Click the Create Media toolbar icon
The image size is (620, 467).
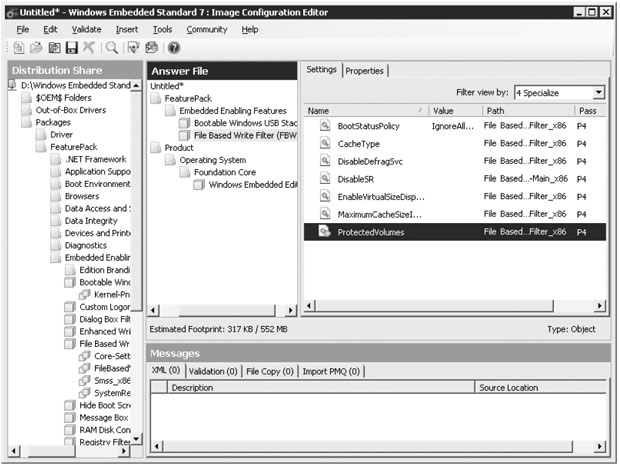click(151, 48)
